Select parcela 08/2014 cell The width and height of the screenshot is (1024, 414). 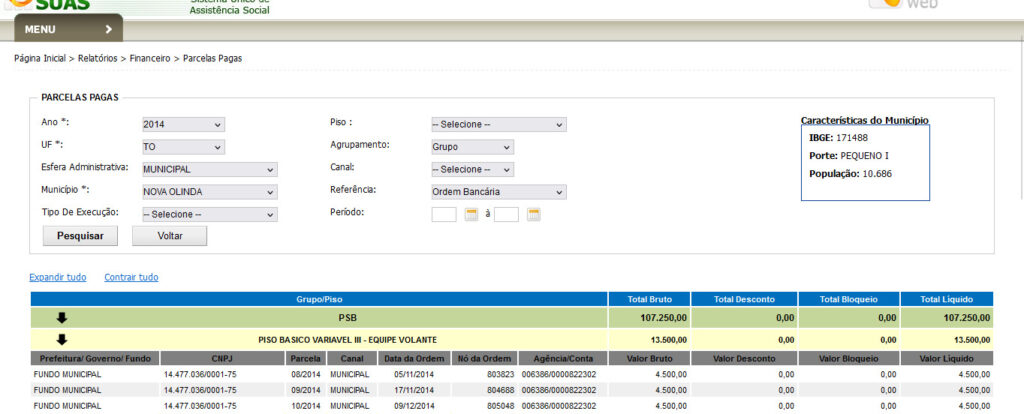point(306,374)
